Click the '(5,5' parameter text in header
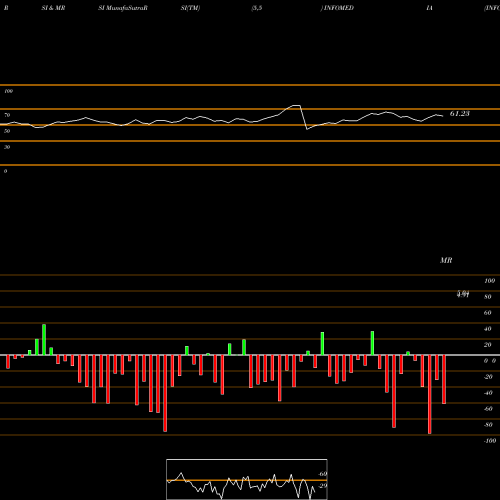This screenshot has width=500, height=500. 257,8
